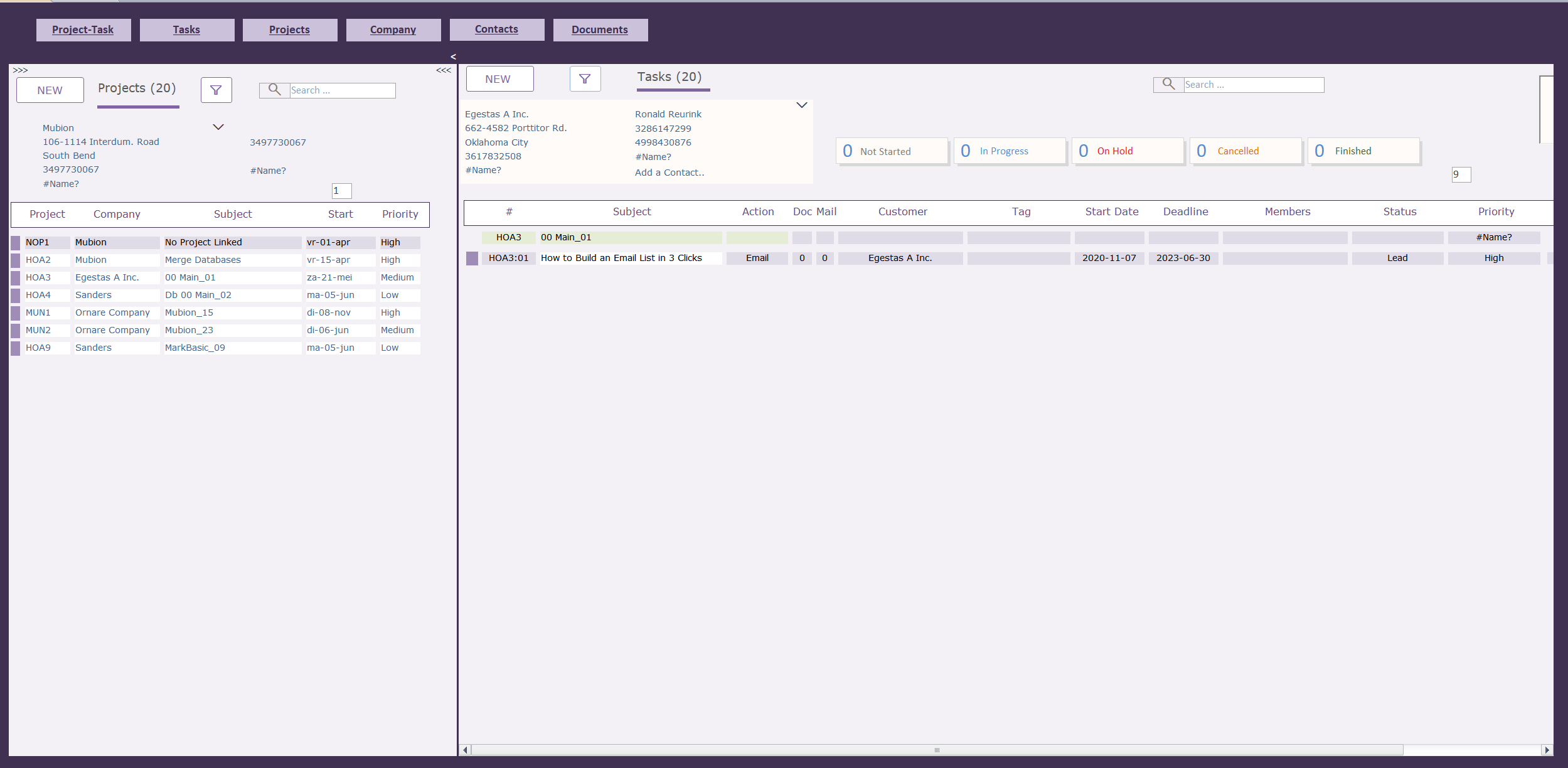This screenshot has height=768, width=1568.
Task: Select Mubion_15 project subject
Action: pos(232,312)
